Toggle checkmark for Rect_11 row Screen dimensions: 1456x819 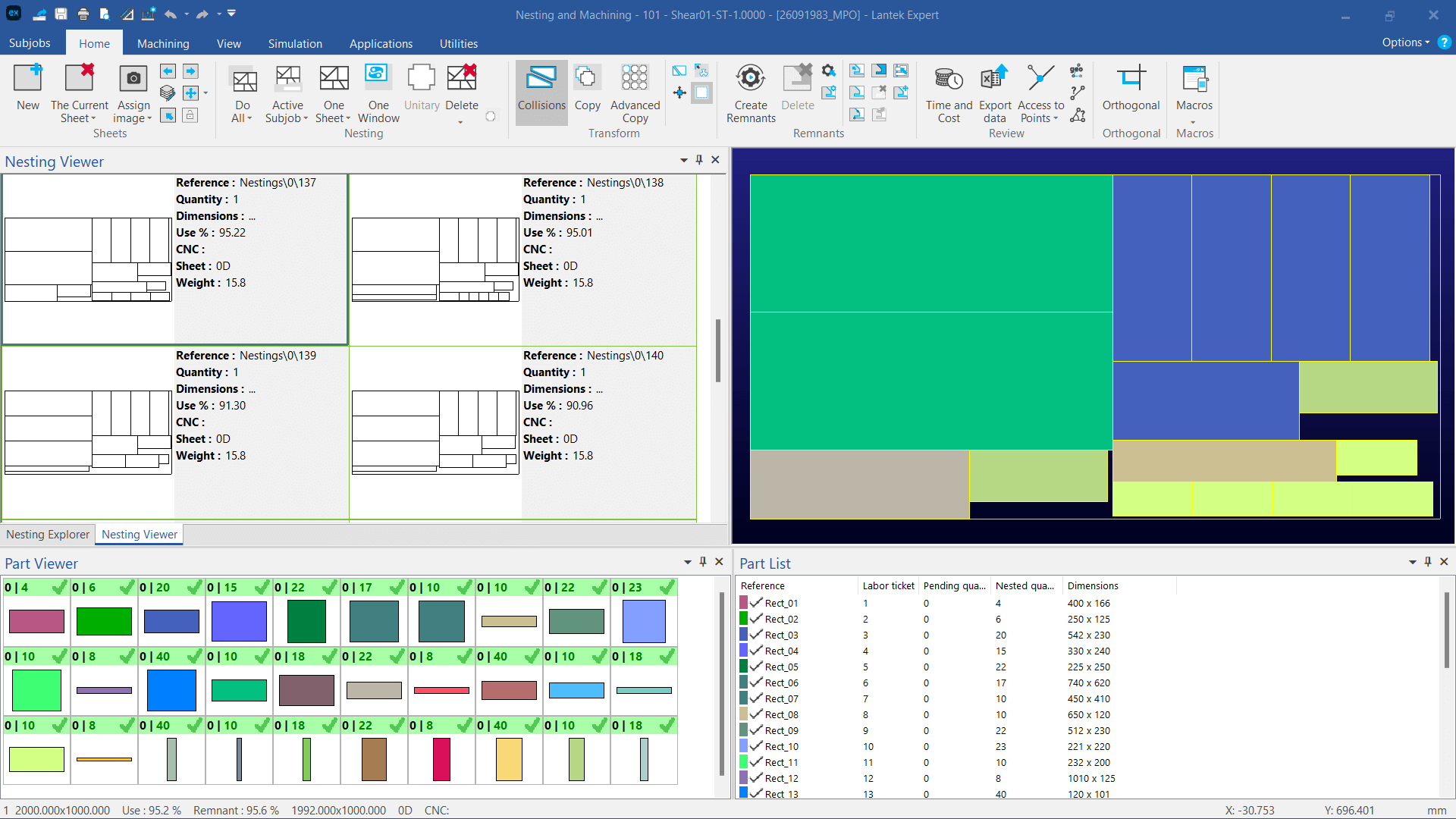point(756,762)
